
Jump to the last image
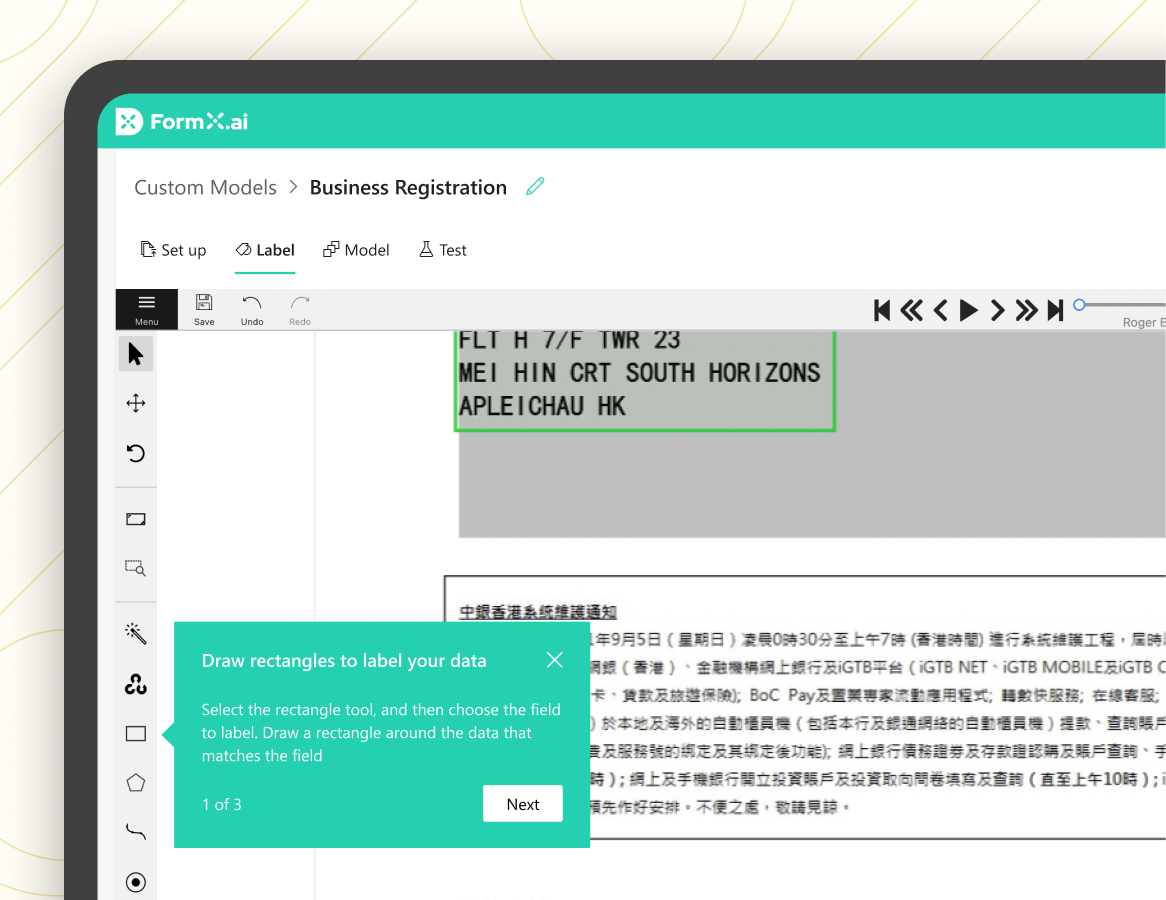1055,310
